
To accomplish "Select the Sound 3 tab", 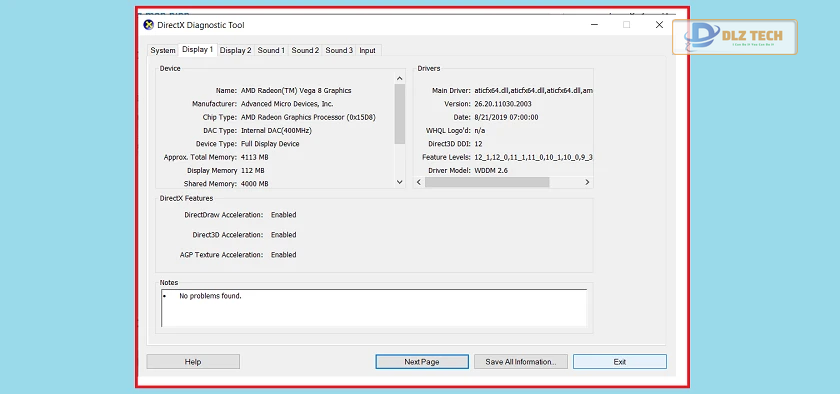I will (x=339, y=50).
